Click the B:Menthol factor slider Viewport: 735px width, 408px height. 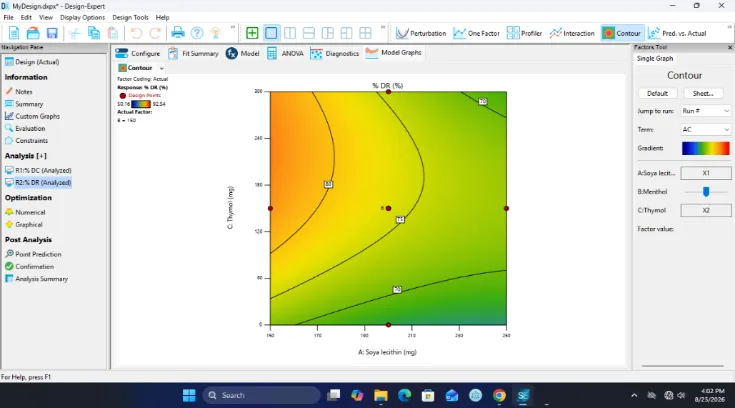706,191
